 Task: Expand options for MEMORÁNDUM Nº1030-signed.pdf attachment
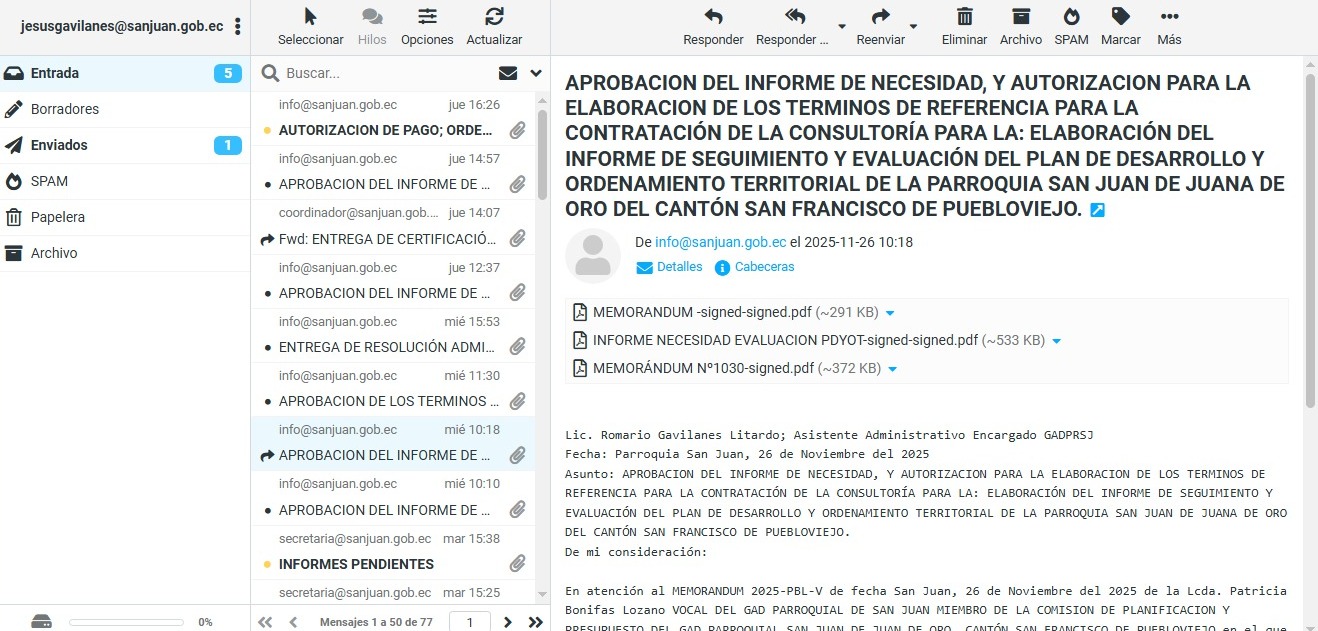click(893, 369)
